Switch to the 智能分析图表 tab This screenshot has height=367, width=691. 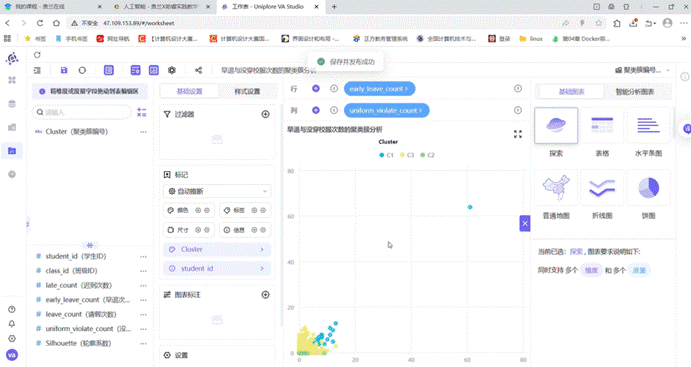coord(635,92)
